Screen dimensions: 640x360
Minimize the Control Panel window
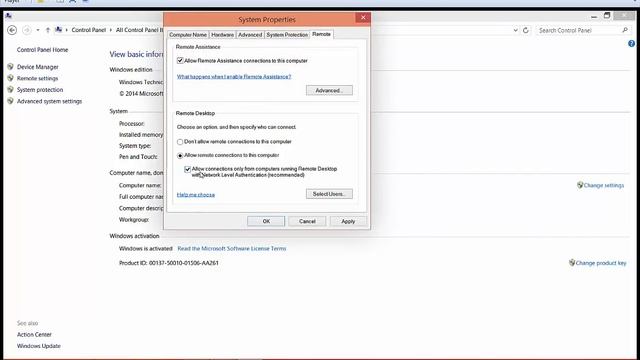[594, 16]
